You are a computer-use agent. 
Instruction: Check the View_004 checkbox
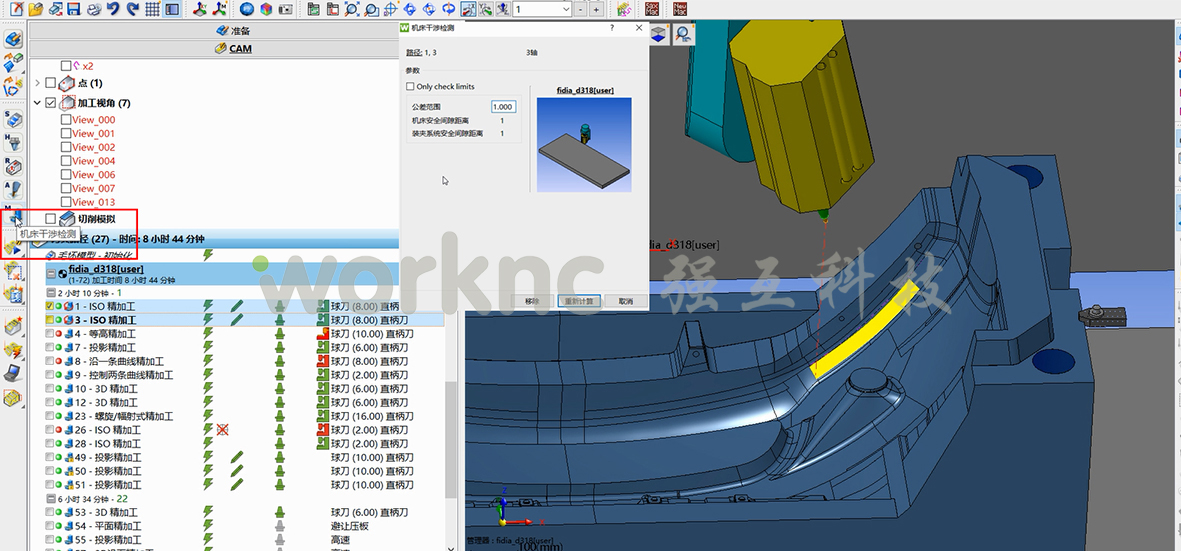coord(66,161)
